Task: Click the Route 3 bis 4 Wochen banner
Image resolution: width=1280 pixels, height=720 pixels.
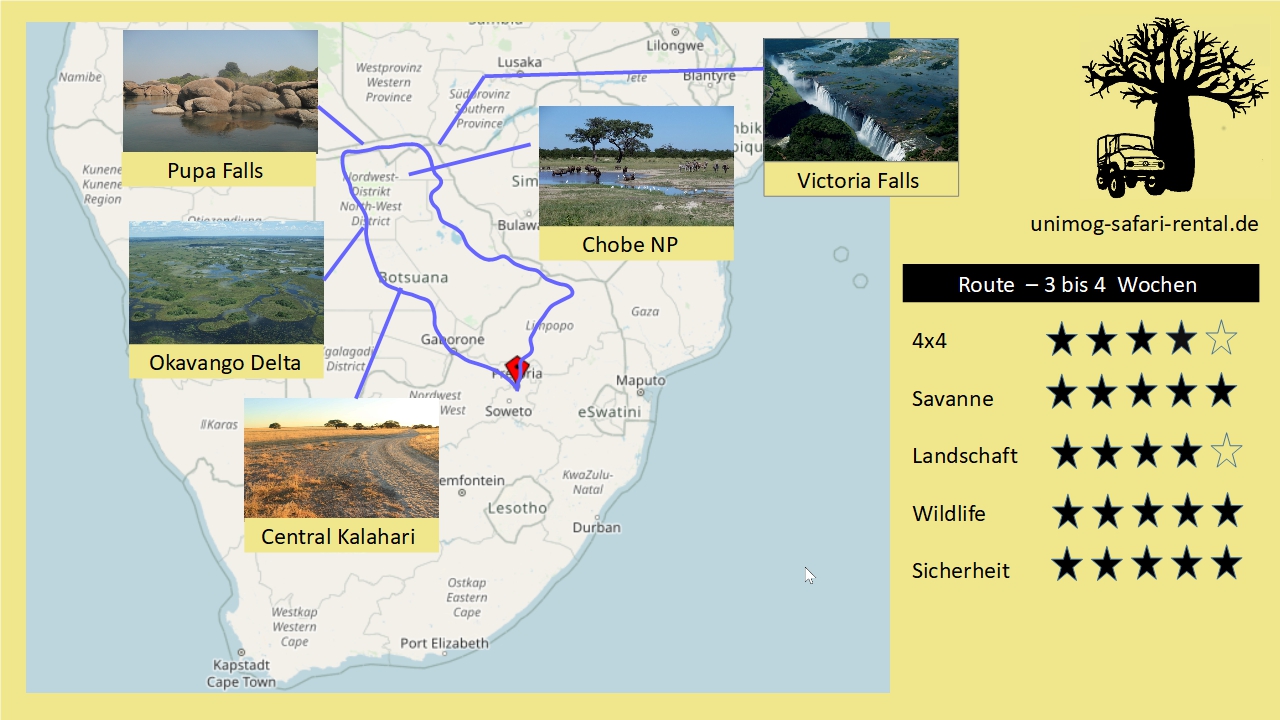Action: [1080, 283]
